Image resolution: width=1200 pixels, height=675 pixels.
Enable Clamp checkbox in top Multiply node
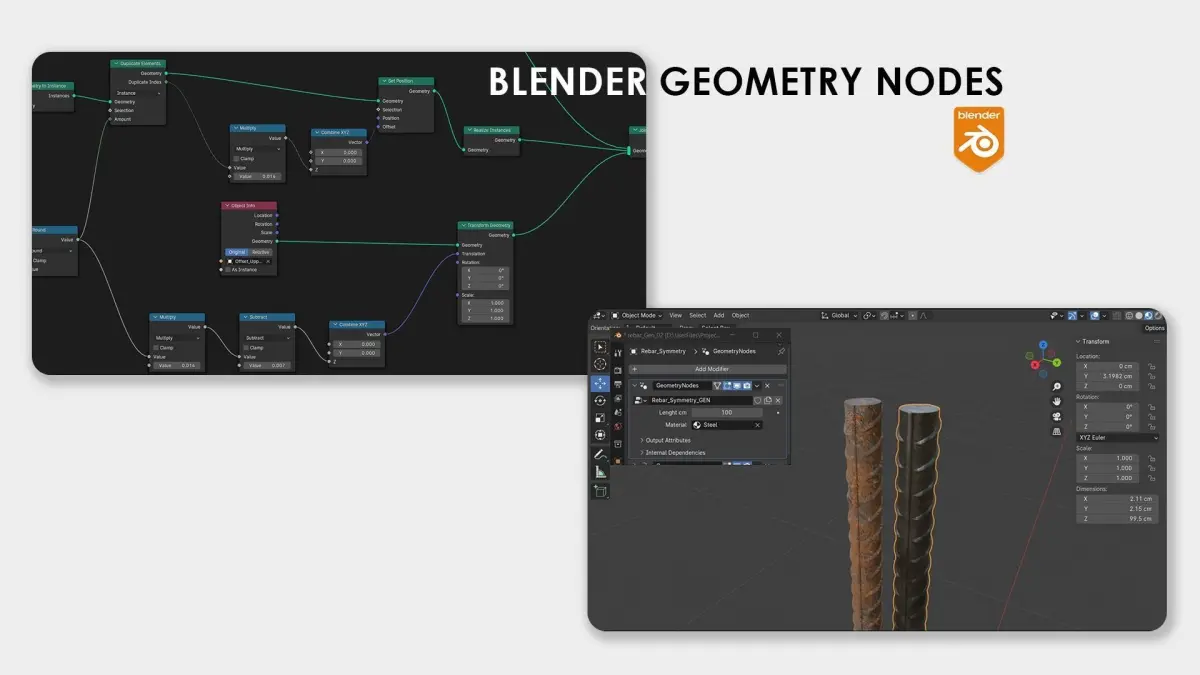(x=236, y=158)
